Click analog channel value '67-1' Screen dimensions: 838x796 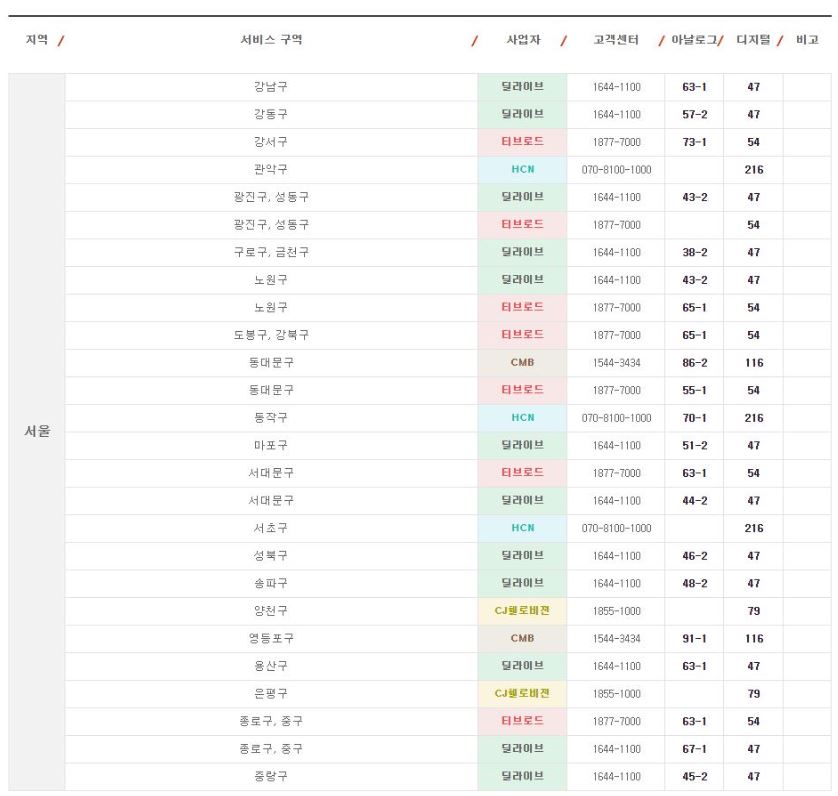(x=694, y=749)
